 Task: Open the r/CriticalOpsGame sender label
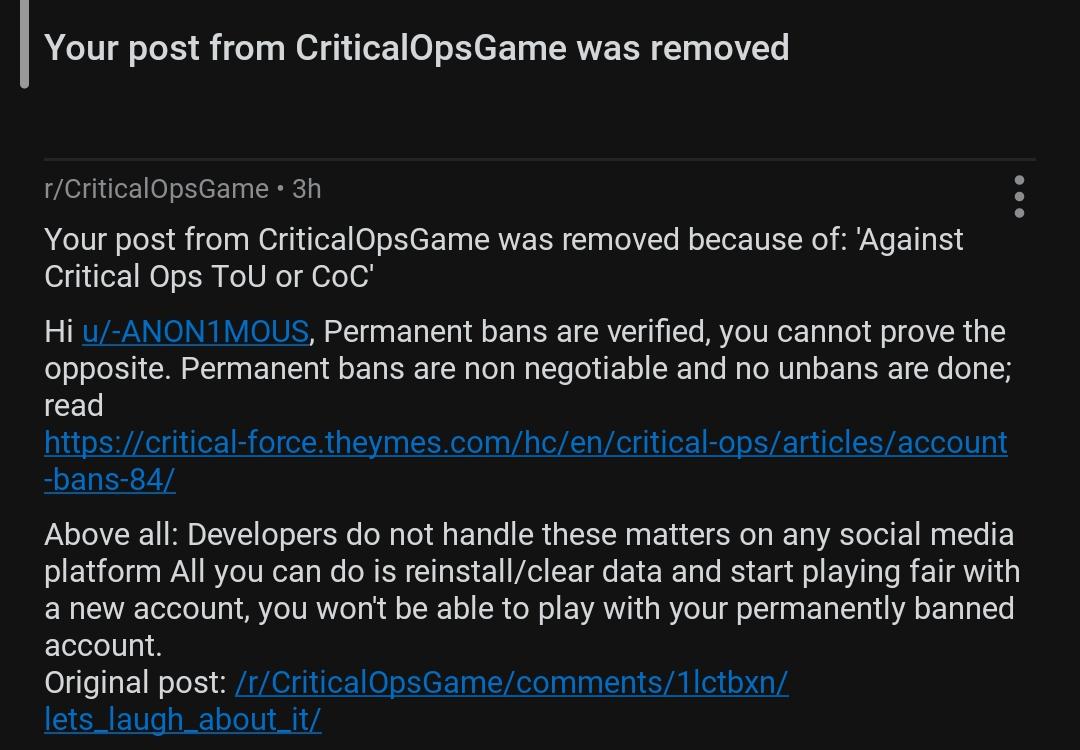[156, 189]
